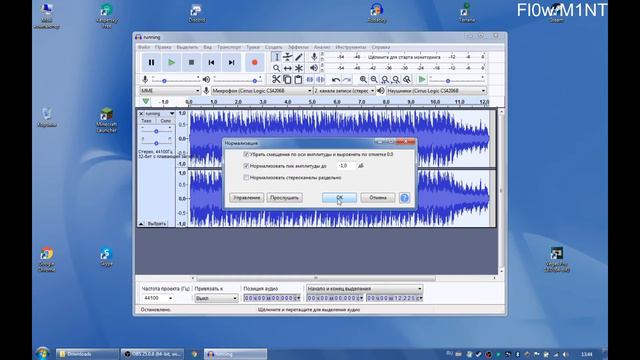Image resolution: width=640 pixels, height=360 pixels.
Task: Click the track gain slider
Action: [156, 131]
